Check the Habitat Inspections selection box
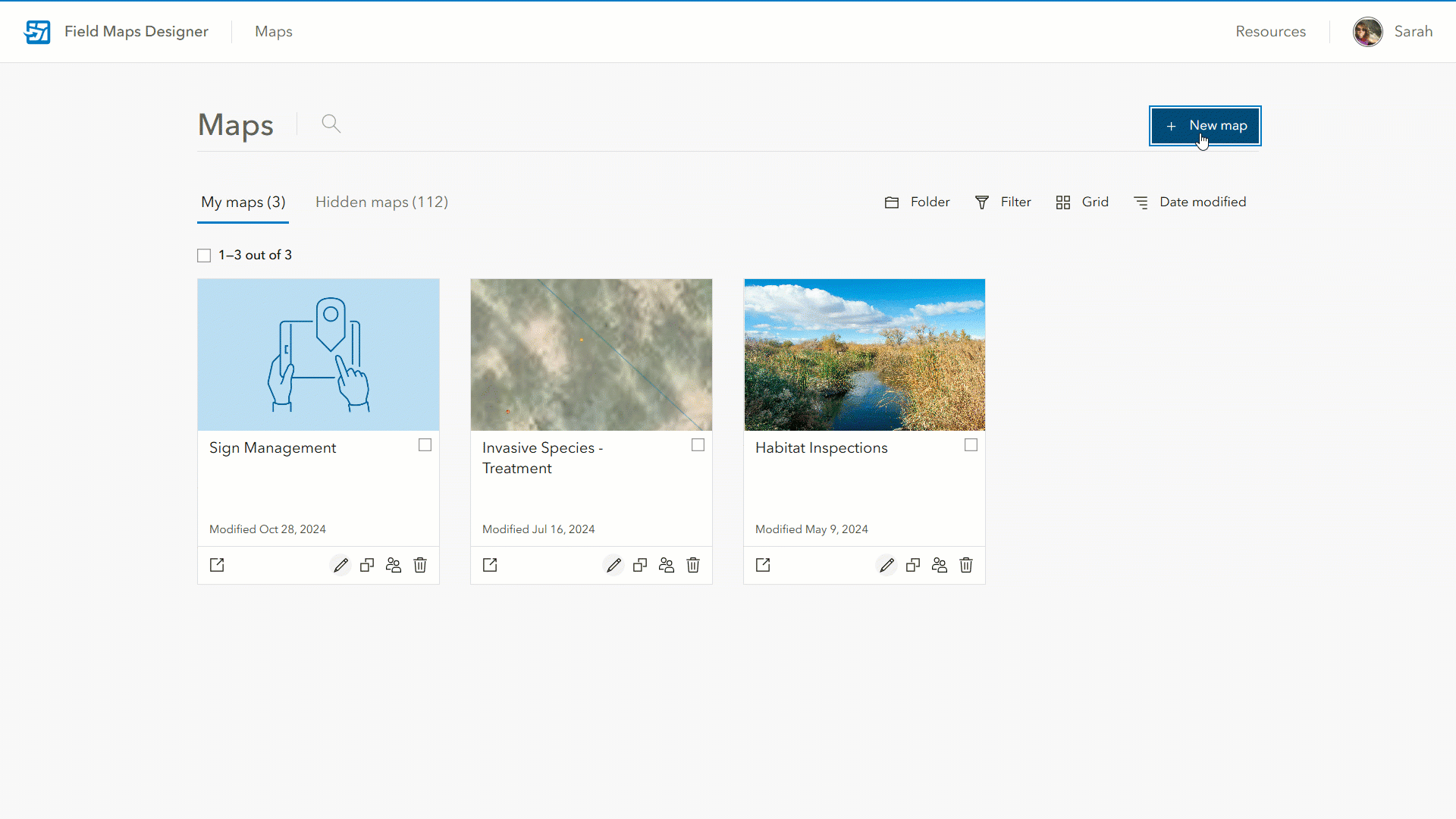 click(x=971, y=445)
